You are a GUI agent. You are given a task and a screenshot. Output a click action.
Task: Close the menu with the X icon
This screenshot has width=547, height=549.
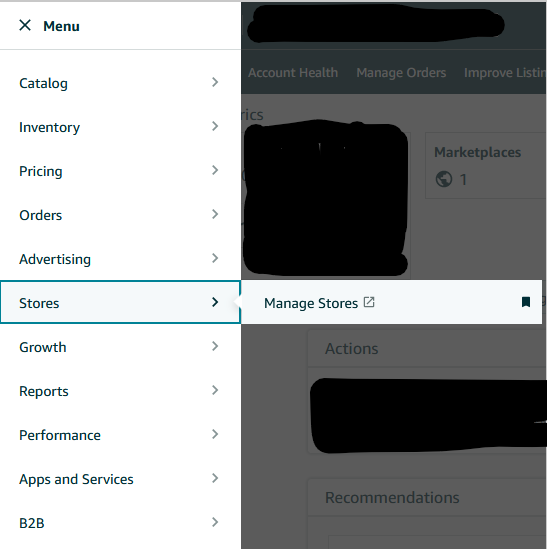point(25,26)
